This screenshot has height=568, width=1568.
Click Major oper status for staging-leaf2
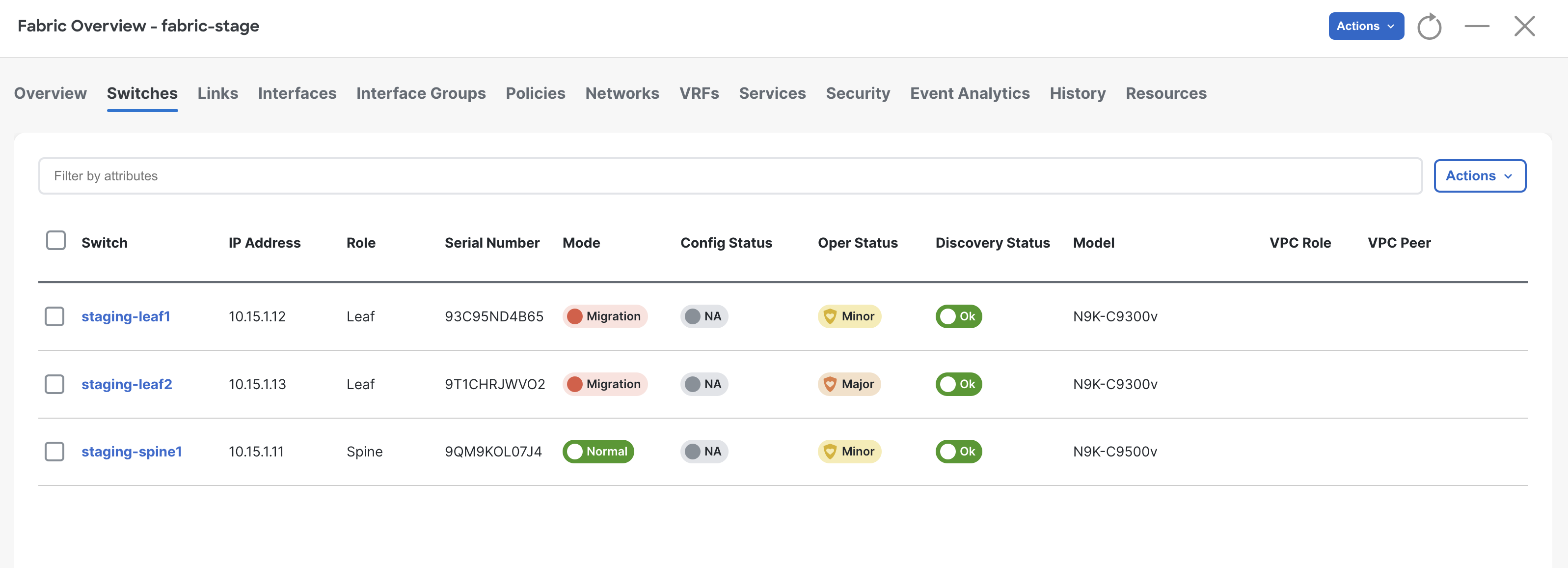(850, 384)
